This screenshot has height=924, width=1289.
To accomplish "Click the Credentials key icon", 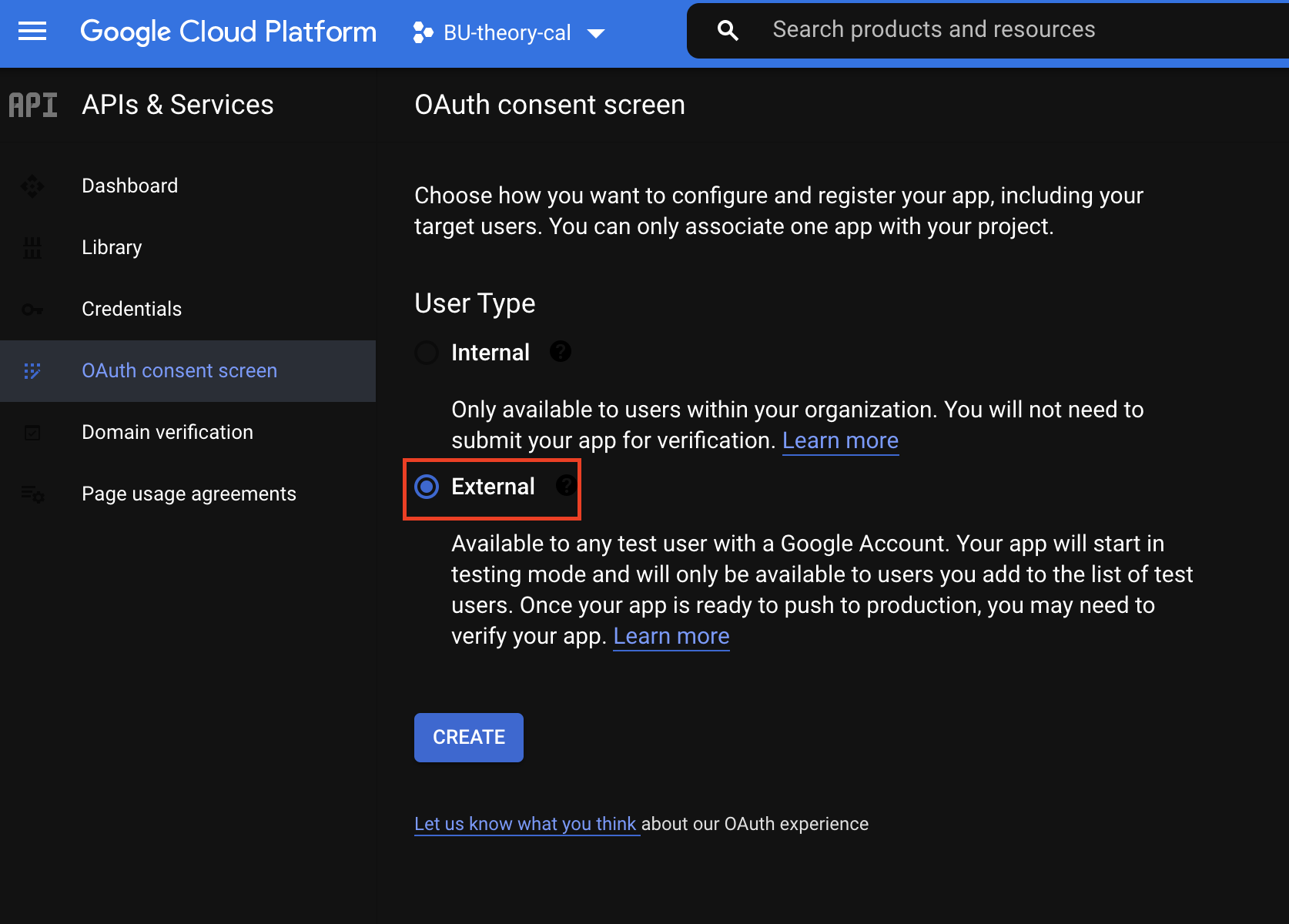I will [32, 309].
